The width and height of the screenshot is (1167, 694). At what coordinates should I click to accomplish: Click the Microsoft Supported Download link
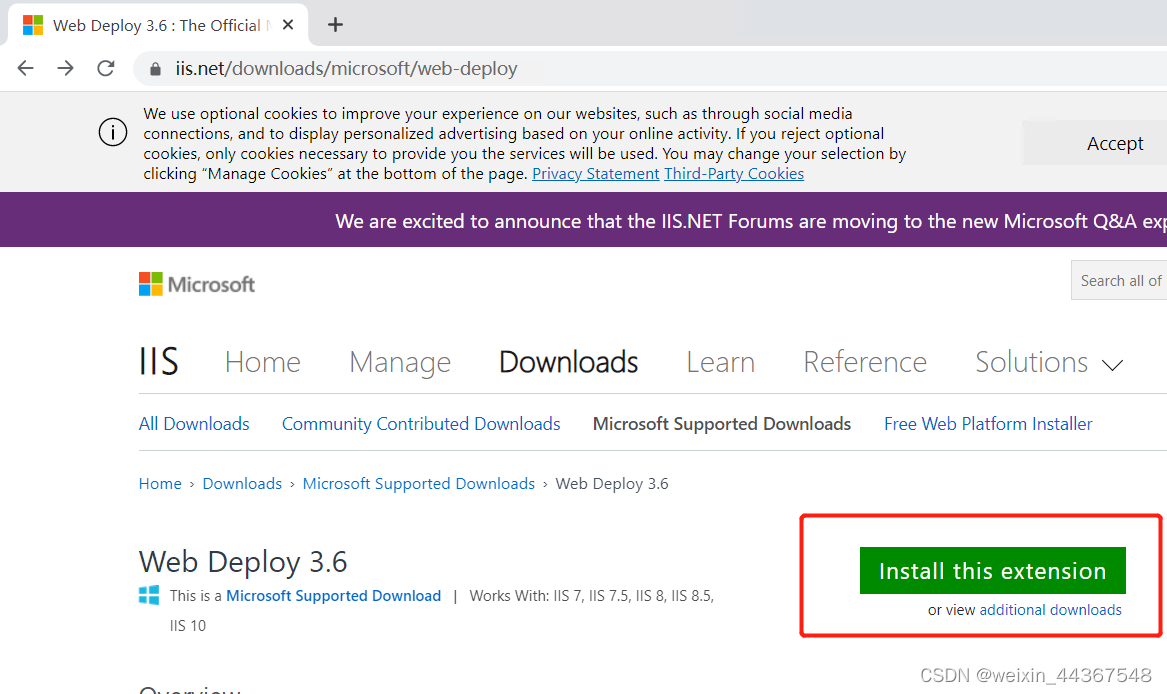point(333,596)
